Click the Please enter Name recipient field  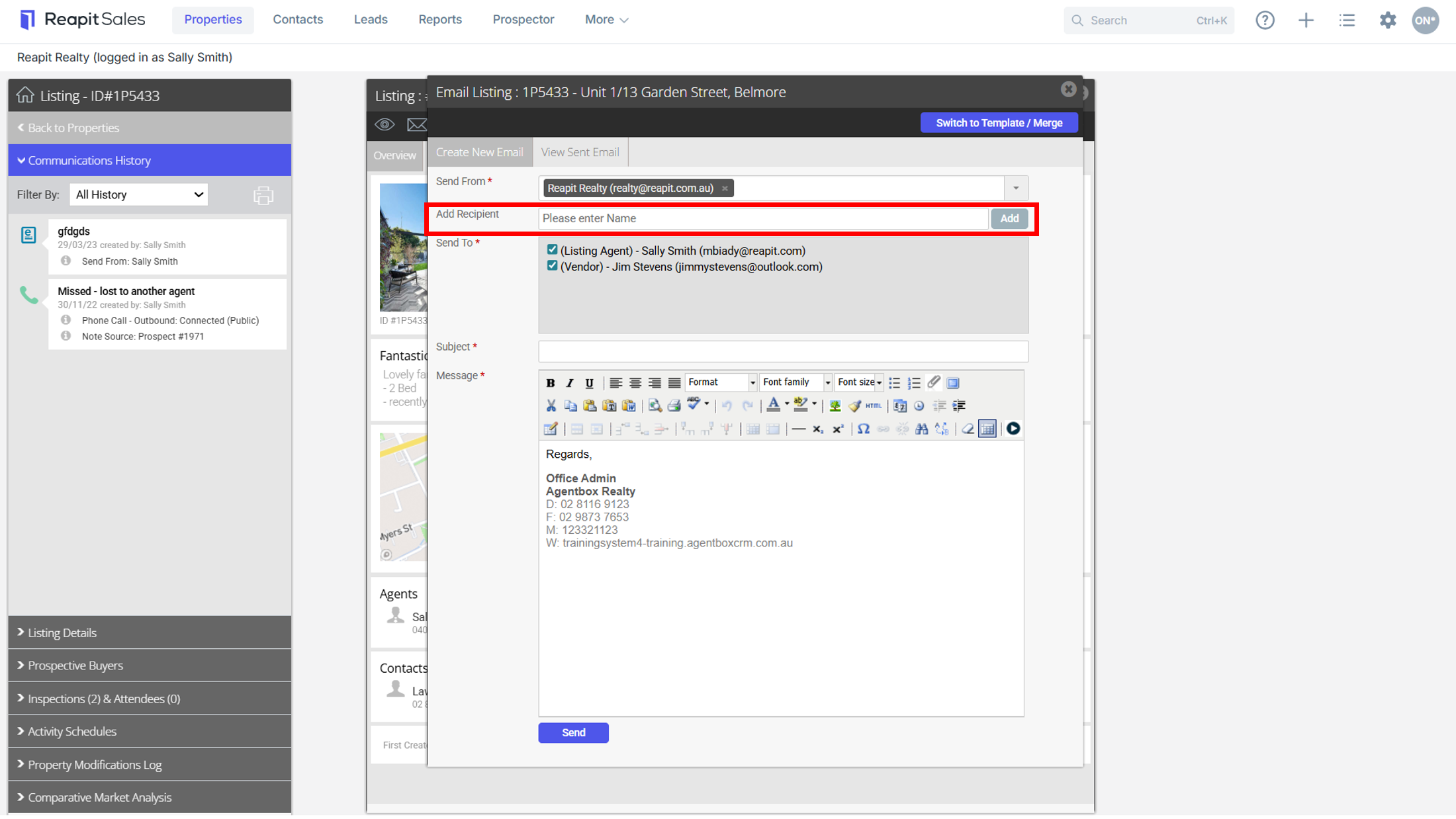pos(762,218)
